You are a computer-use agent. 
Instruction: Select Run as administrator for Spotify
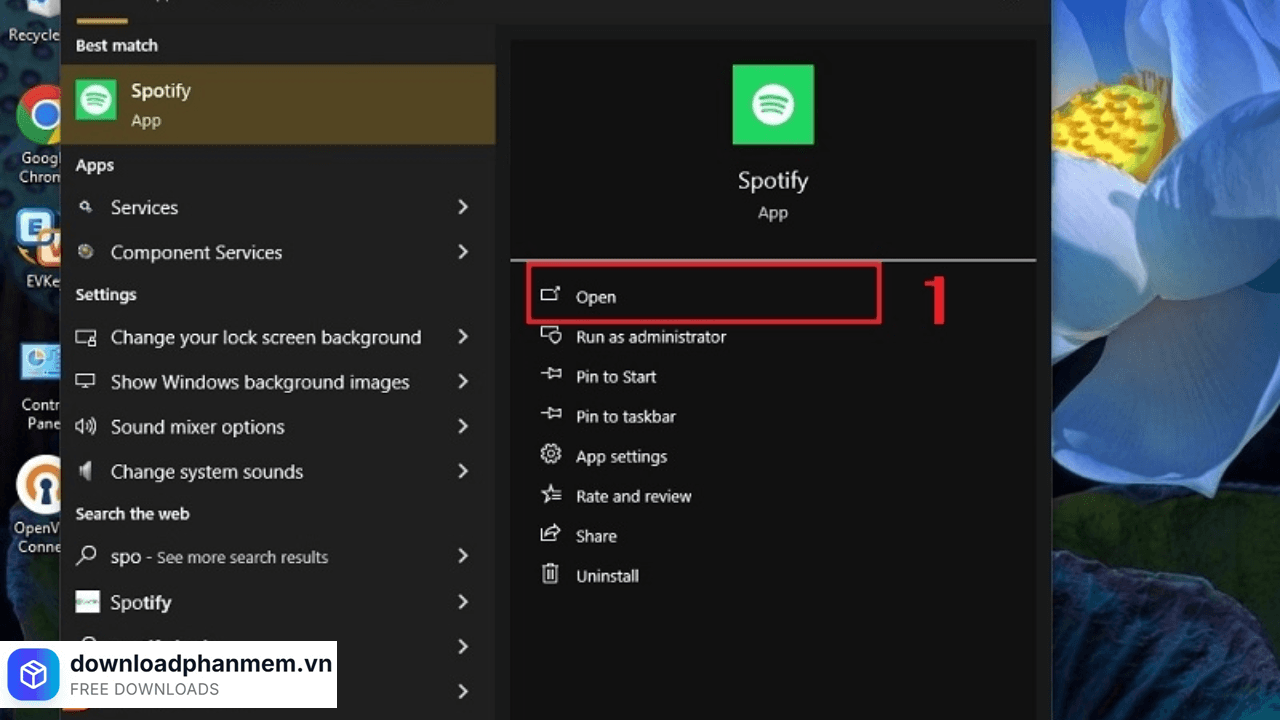pyautogui.click(x=650, y=337)
